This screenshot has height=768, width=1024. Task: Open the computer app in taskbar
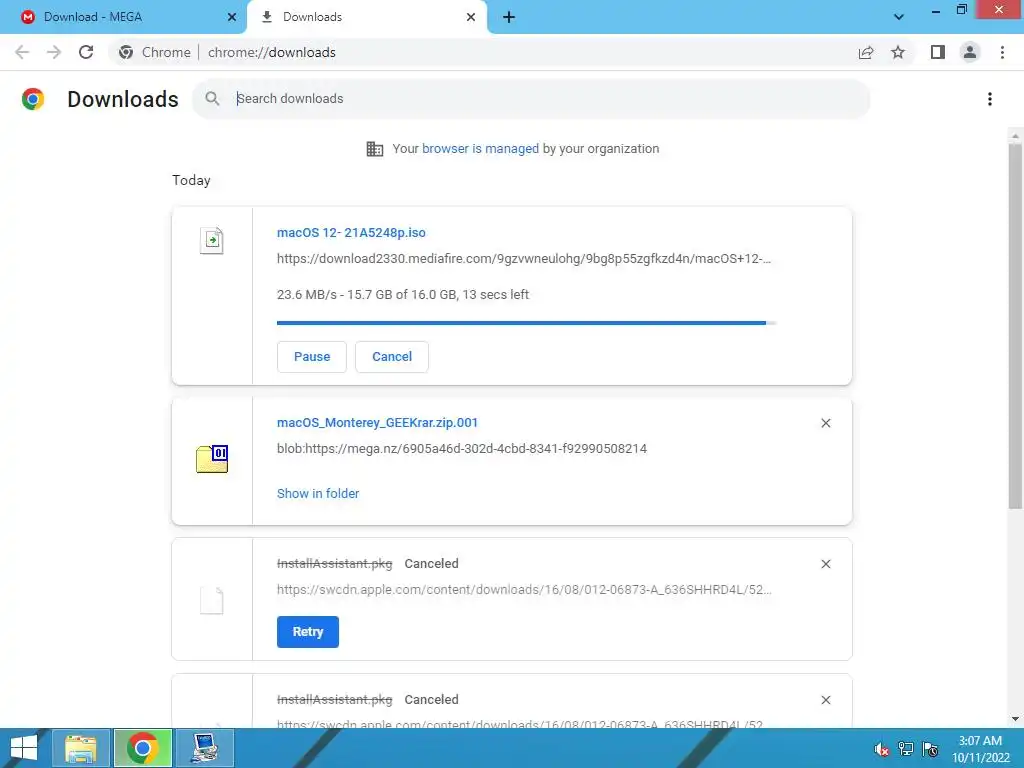point(205,748)
